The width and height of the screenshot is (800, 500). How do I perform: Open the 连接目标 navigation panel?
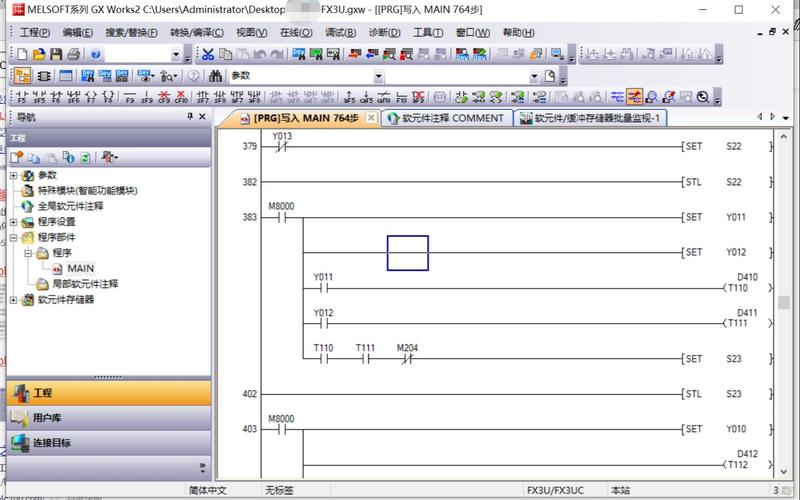(52, 443)
